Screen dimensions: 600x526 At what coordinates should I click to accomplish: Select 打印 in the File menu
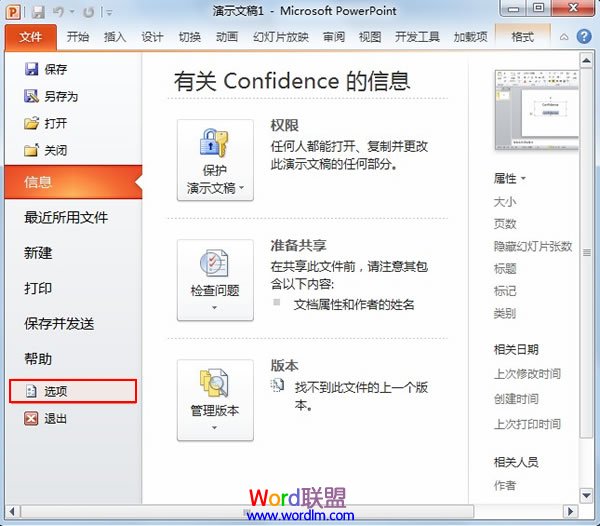38,288
